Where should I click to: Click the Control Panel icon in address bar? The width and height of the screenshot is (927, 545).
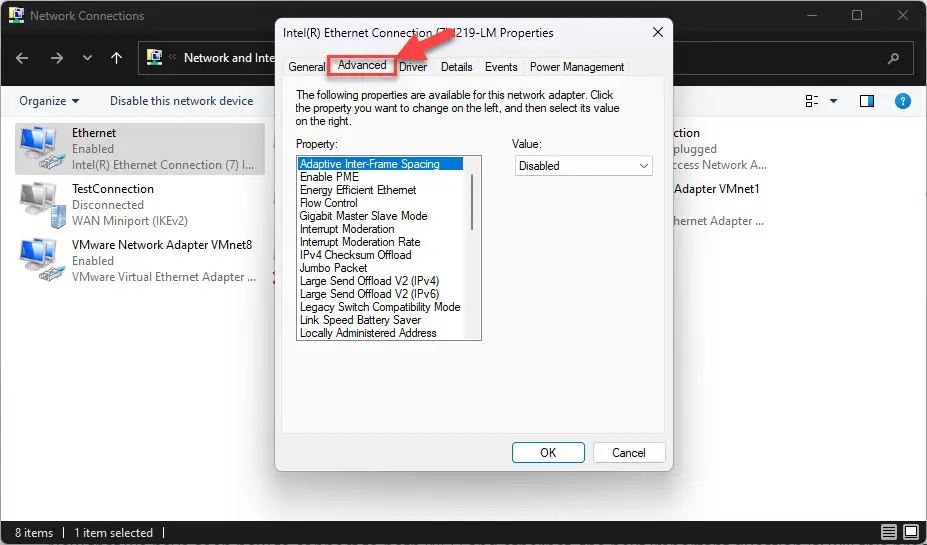[x=154, y=57]
